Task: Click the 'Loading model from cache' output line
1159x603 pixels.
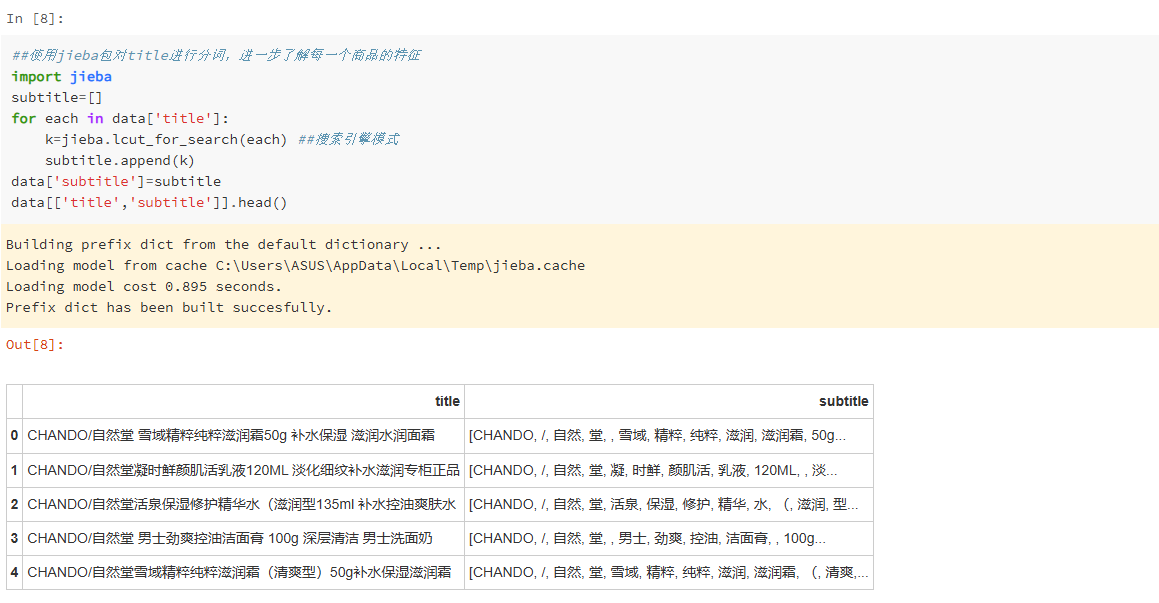Action: coord(296,265)
